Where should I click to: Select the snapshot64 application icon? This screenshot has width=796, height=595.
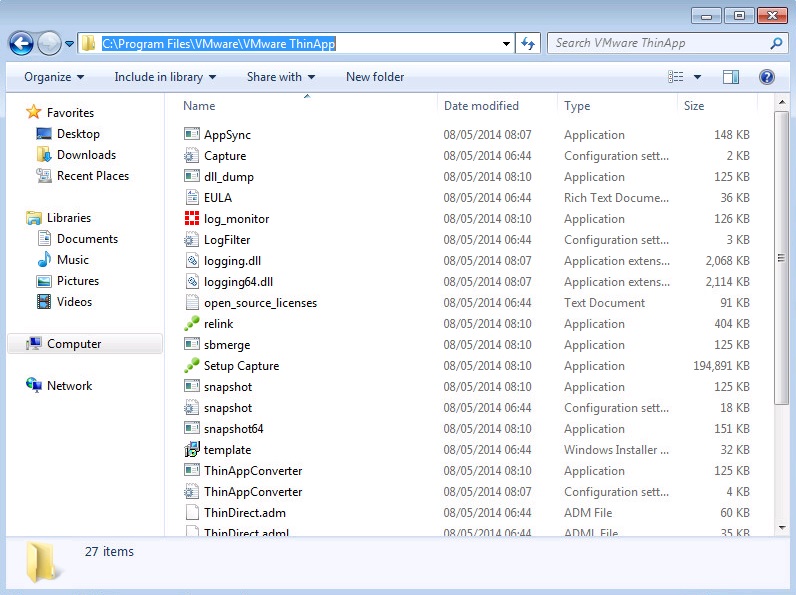[191, 428]
